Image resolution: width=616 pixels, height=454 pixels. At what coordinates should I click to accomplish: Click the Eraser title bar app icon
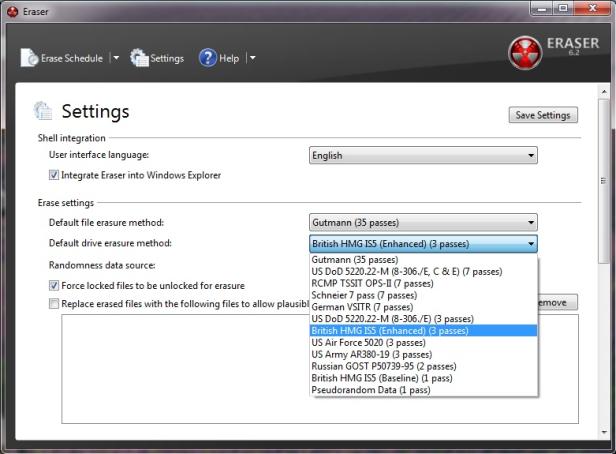[x=13, y=12]
